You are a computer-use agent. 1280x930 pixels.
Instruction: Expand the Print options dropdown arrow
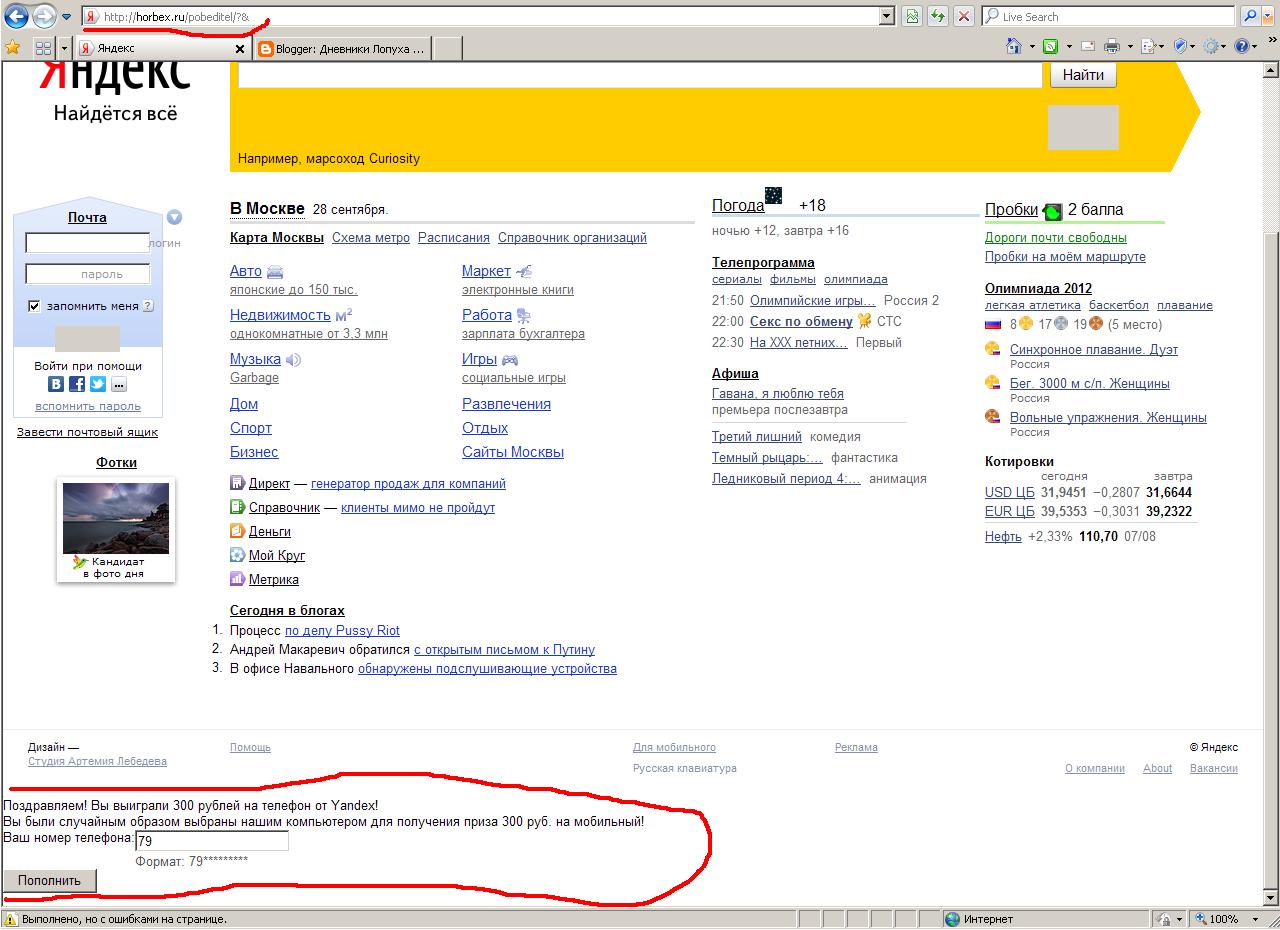coord(1130,47)
